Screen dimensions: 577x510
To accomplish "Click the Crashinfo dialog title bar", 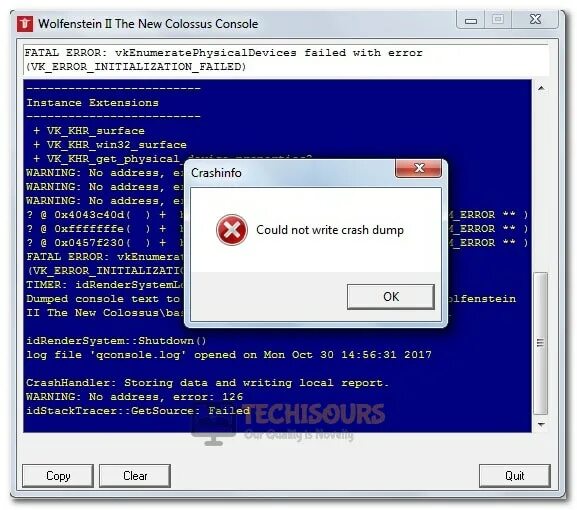I will click(293, 173).
